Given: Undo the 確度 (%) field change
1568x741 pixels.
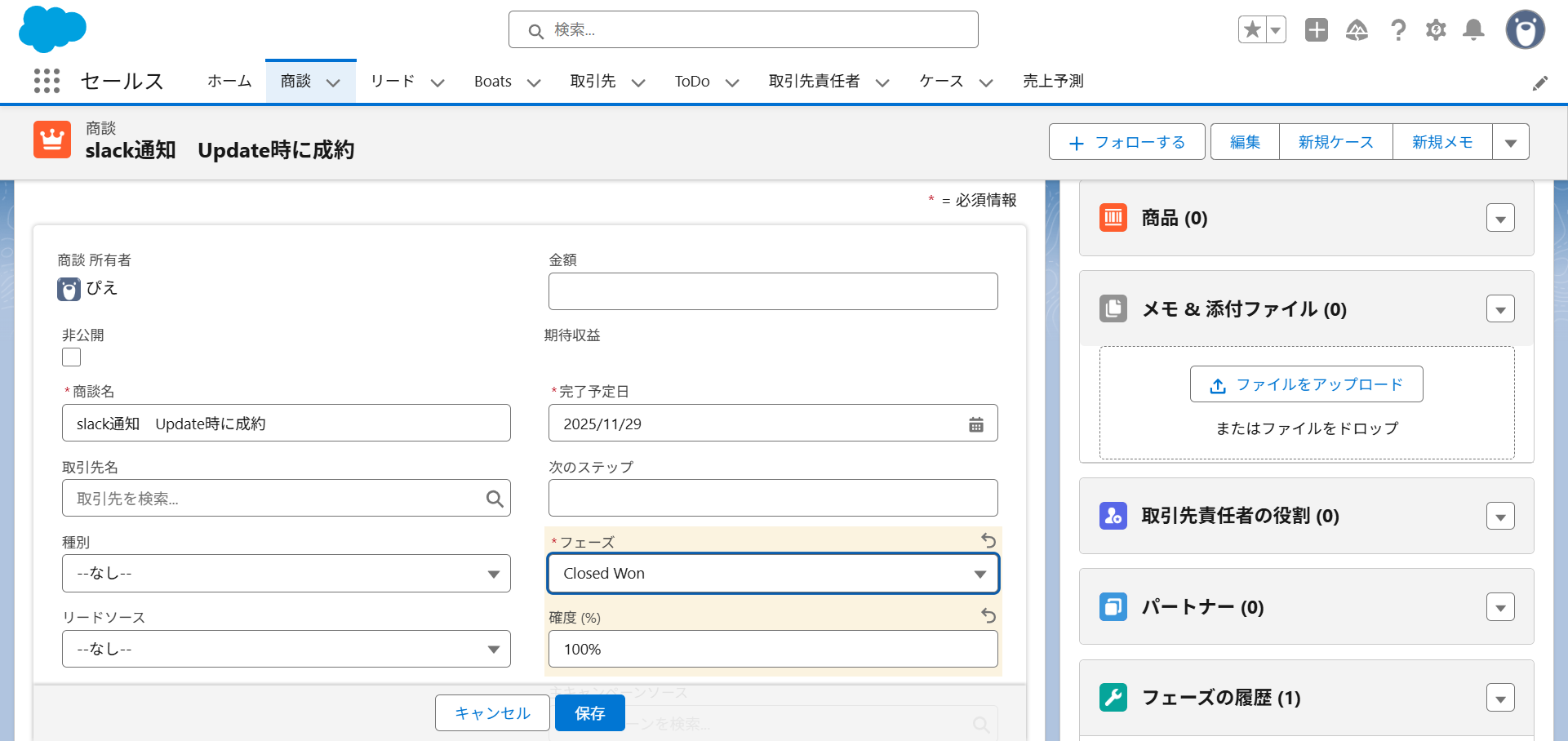Looking at the screenshot, I should click(x=988, y=615).
